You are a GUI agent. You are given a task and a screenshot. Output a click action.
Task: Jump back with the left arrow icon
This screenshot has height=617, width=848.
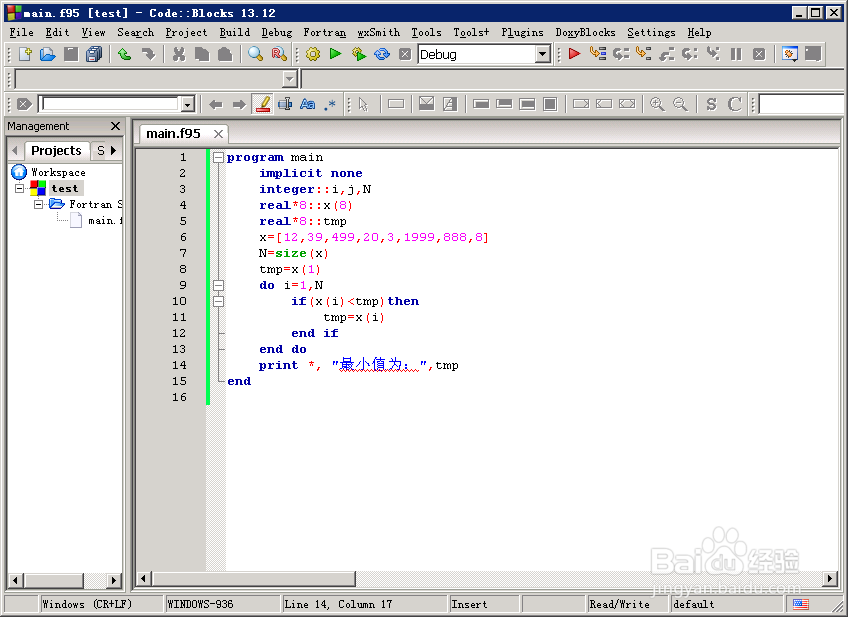pos(216,104)
